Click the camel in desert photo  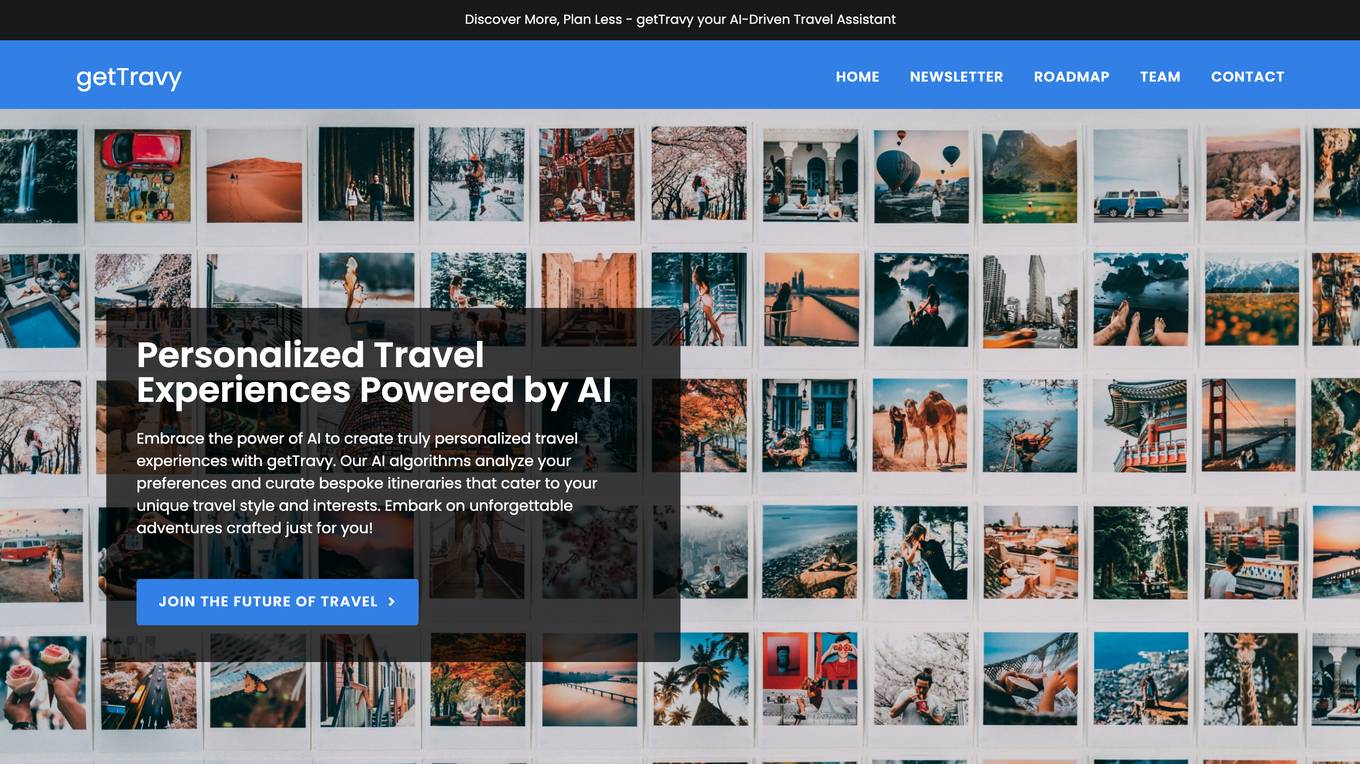coord(920,425)
